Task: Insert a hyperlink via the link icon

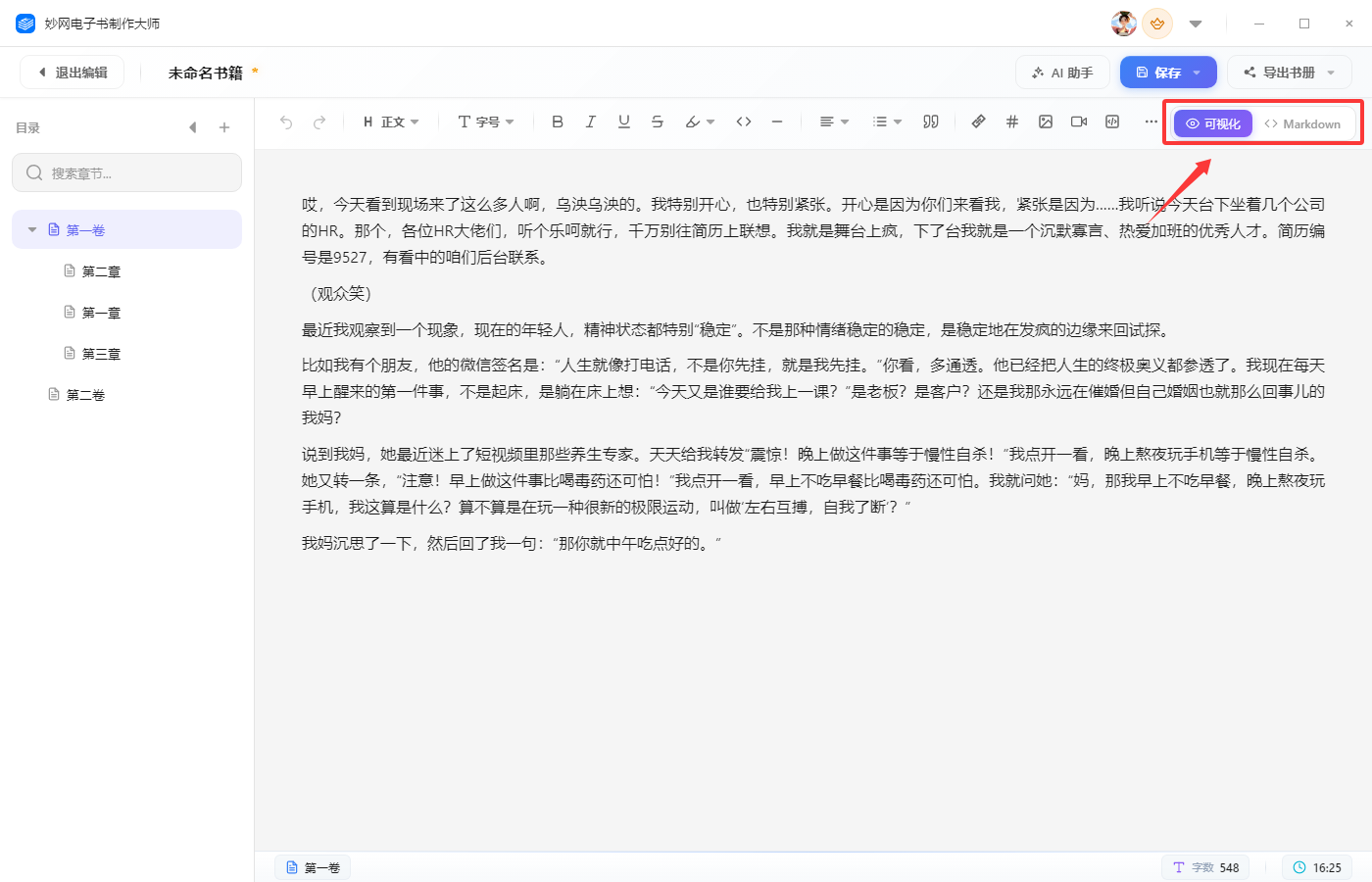Action: (x=978, y=122)
